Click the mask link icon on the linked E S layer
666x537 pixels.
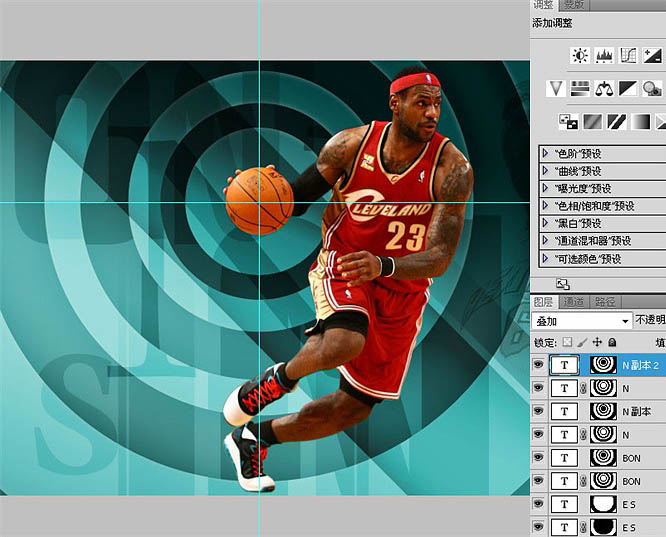pos(584,527)
